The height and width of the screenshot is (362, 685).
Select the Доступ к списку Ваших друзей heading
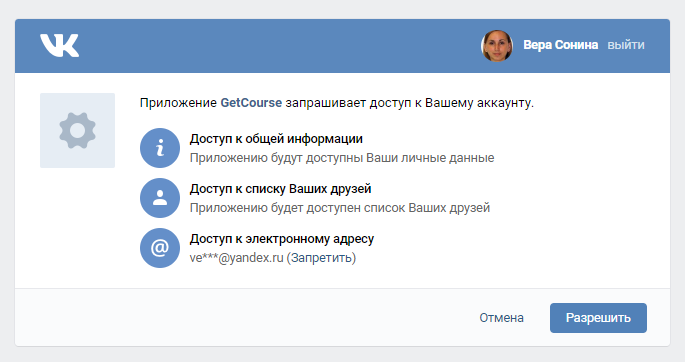[x=280, y=189]
